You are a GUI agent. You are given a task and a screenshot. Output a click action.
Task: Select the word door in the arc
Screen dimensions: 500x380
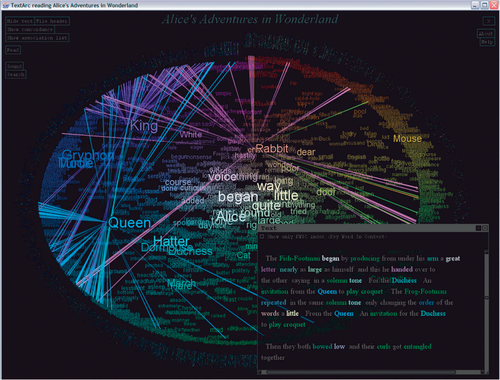click(325, 192)
